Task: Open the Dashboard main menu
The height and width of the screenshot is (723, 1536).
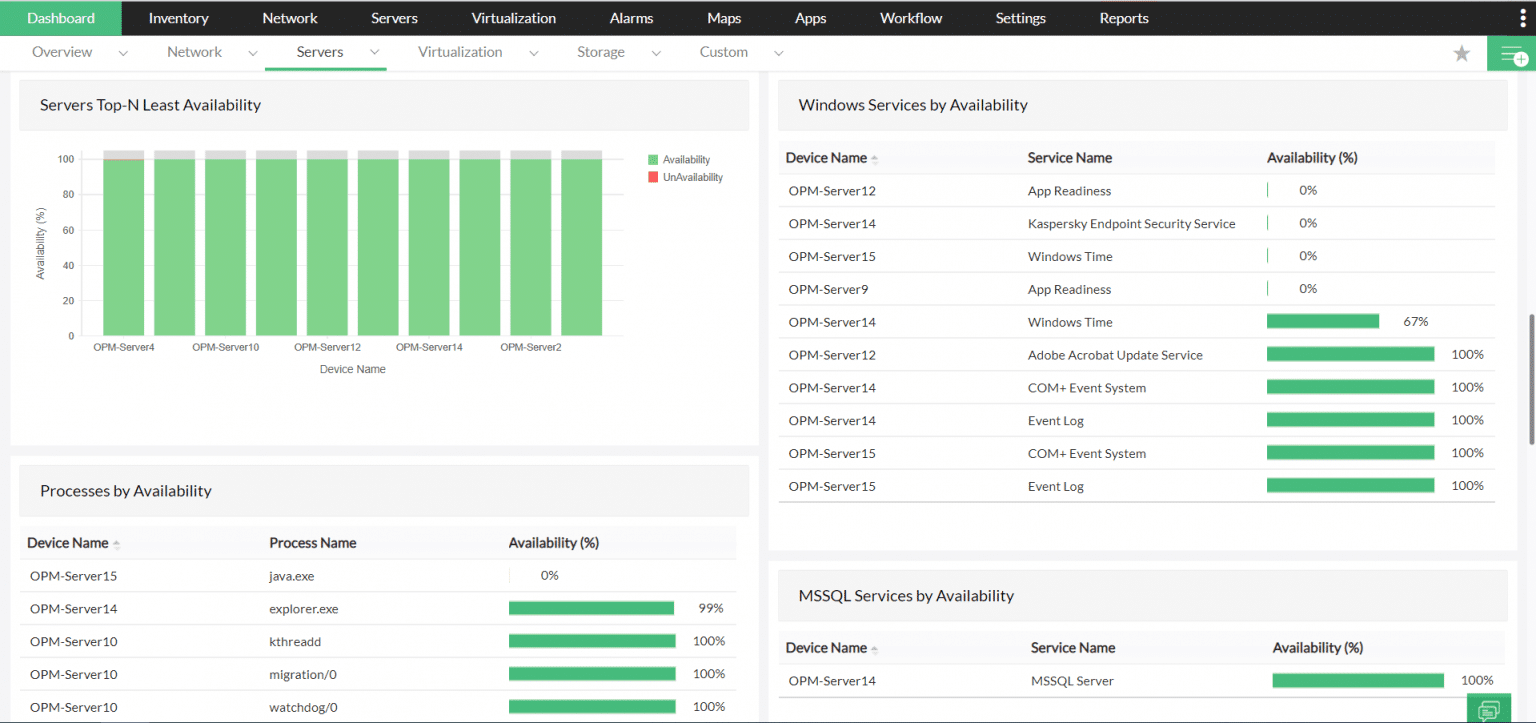Action: 61,18
